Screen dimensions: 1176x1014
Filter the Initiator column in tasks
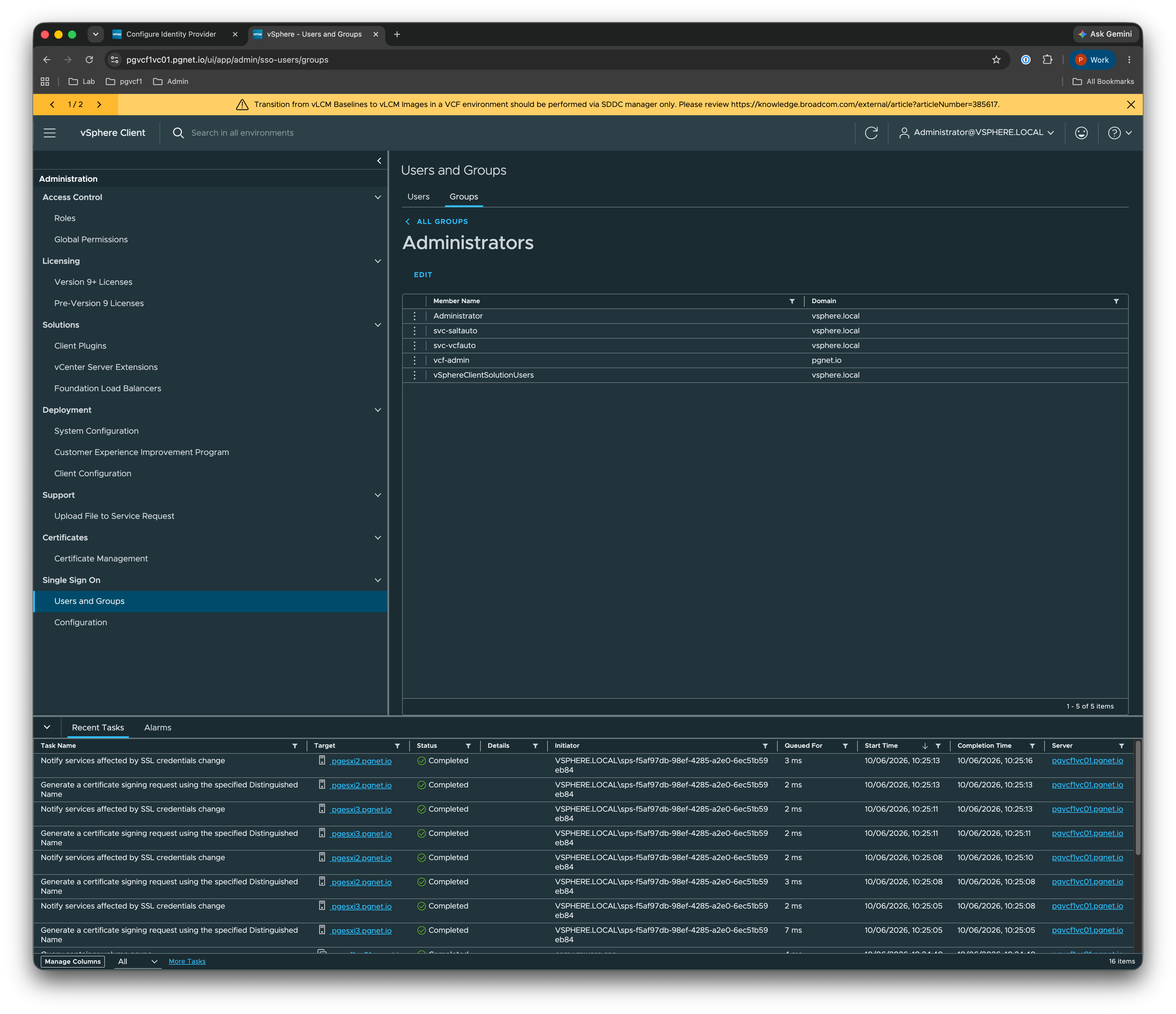(765, 746)
